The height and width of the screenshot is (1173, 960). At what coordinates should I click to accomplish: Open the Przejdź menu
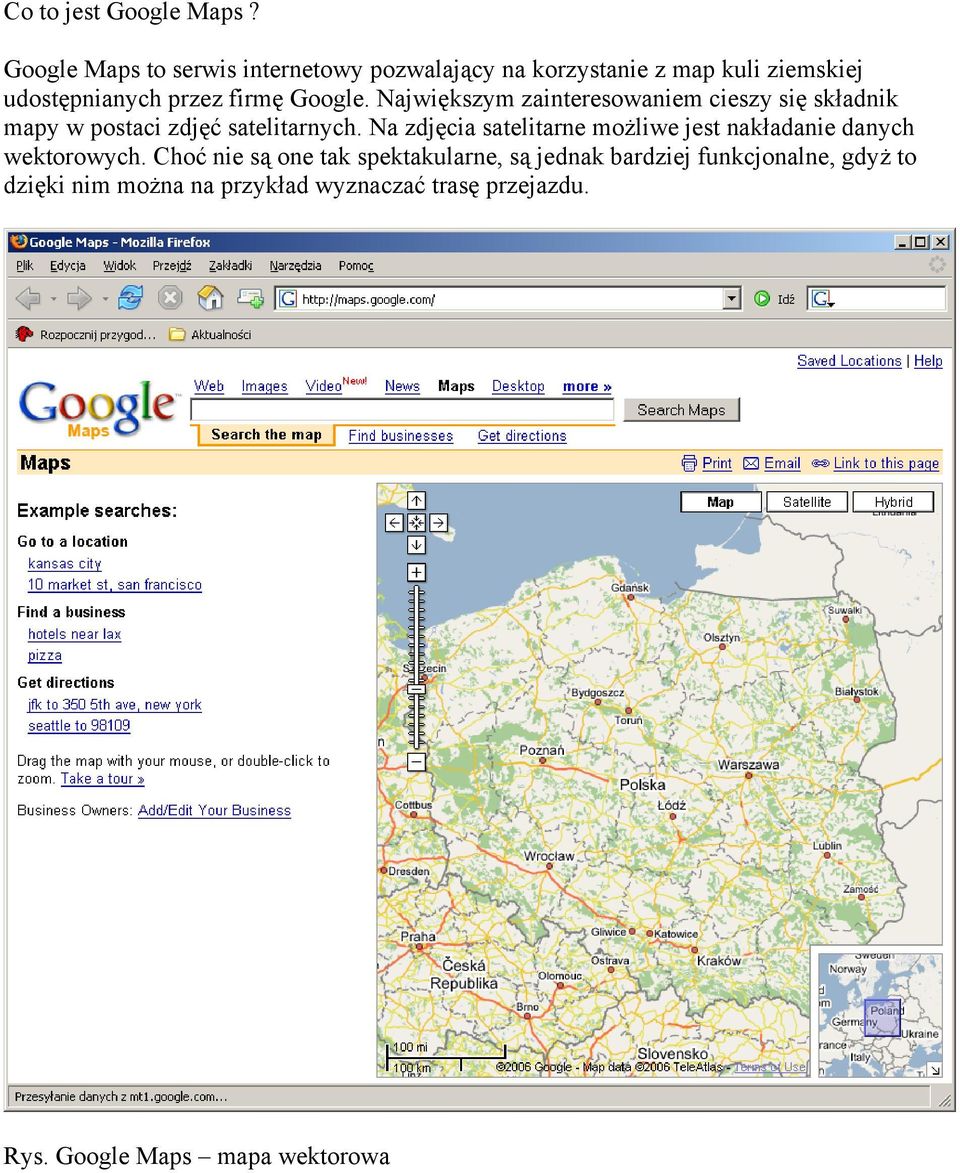(x=172, y=266)
